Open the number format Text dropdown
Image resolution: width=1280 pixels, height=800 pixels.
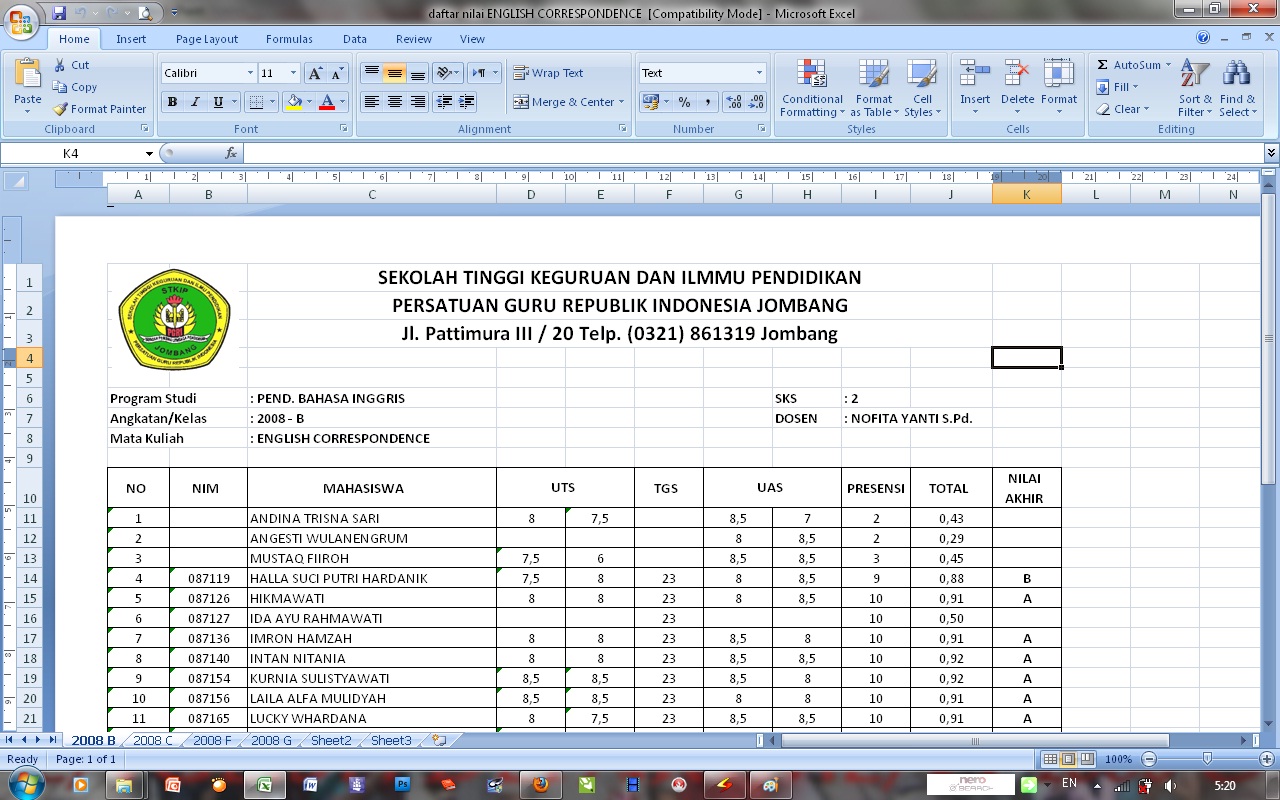759,73
